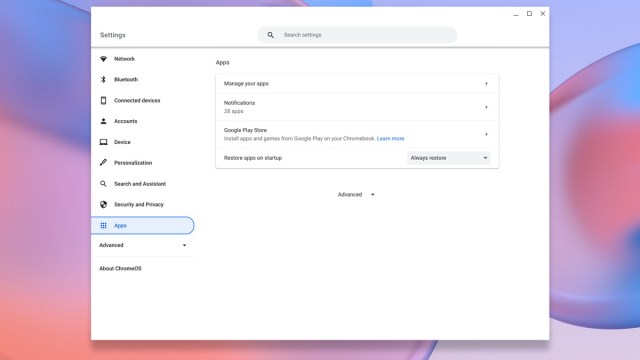The image size is (640, 360).
Task: Go to Bluetooth settings
Action: coord(126,80)
